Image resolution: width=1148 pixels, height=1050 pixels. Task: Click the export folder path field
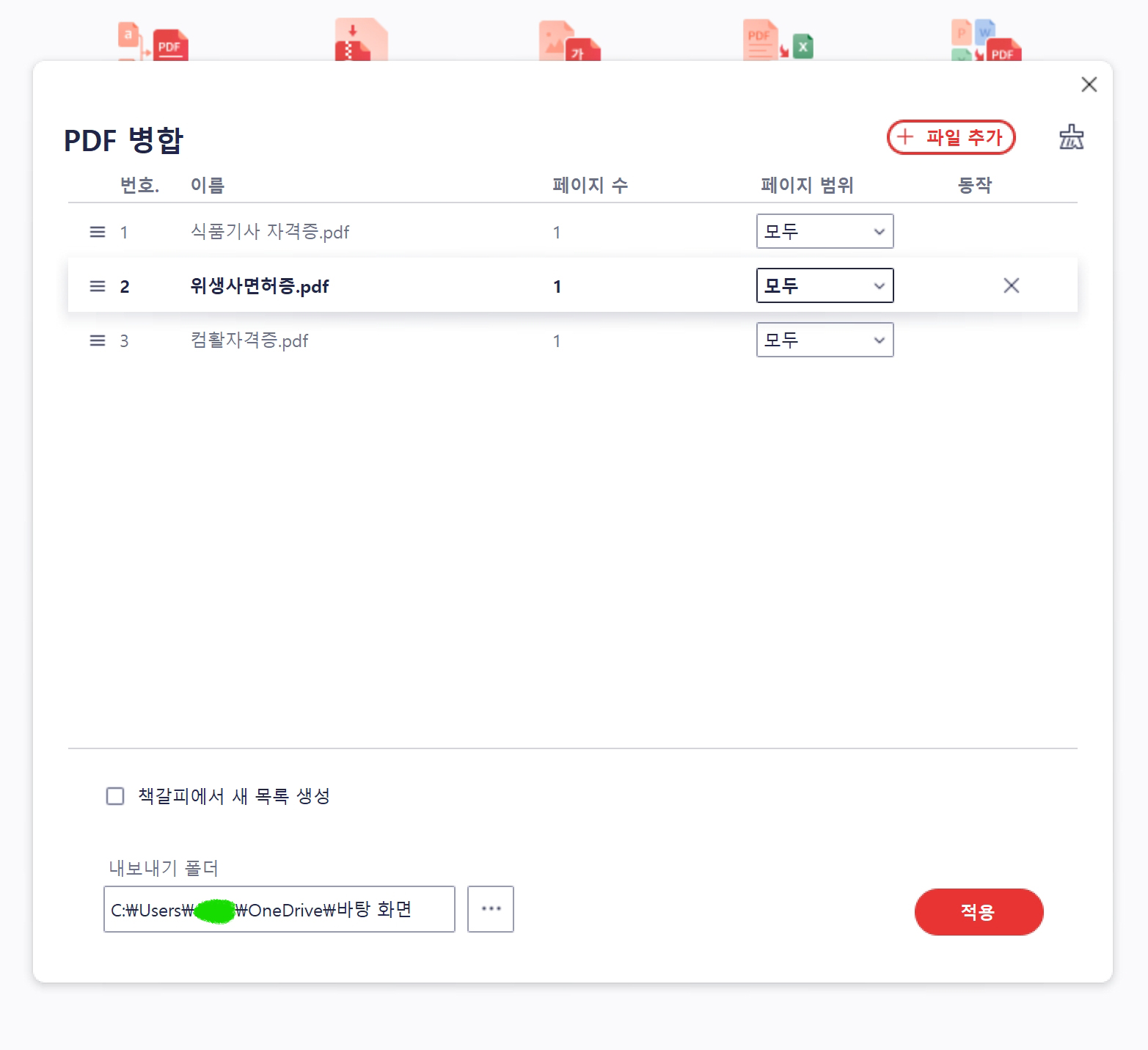[279, 909]
